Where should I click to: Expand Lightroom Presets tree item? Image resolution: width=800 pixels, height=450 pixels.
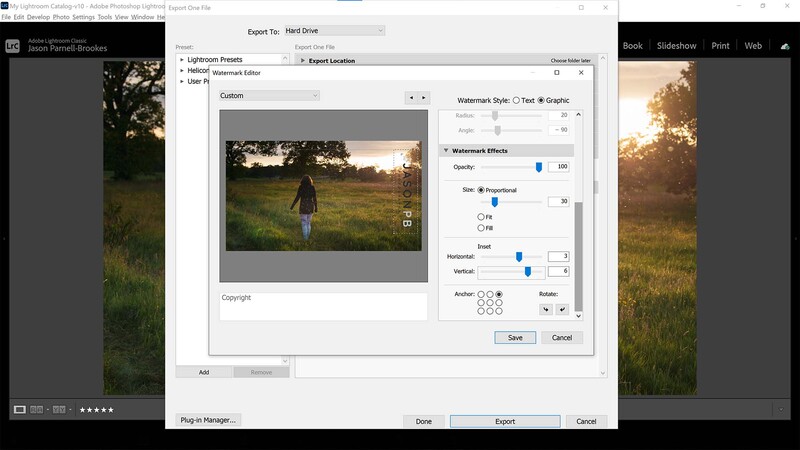pos(182,60)
